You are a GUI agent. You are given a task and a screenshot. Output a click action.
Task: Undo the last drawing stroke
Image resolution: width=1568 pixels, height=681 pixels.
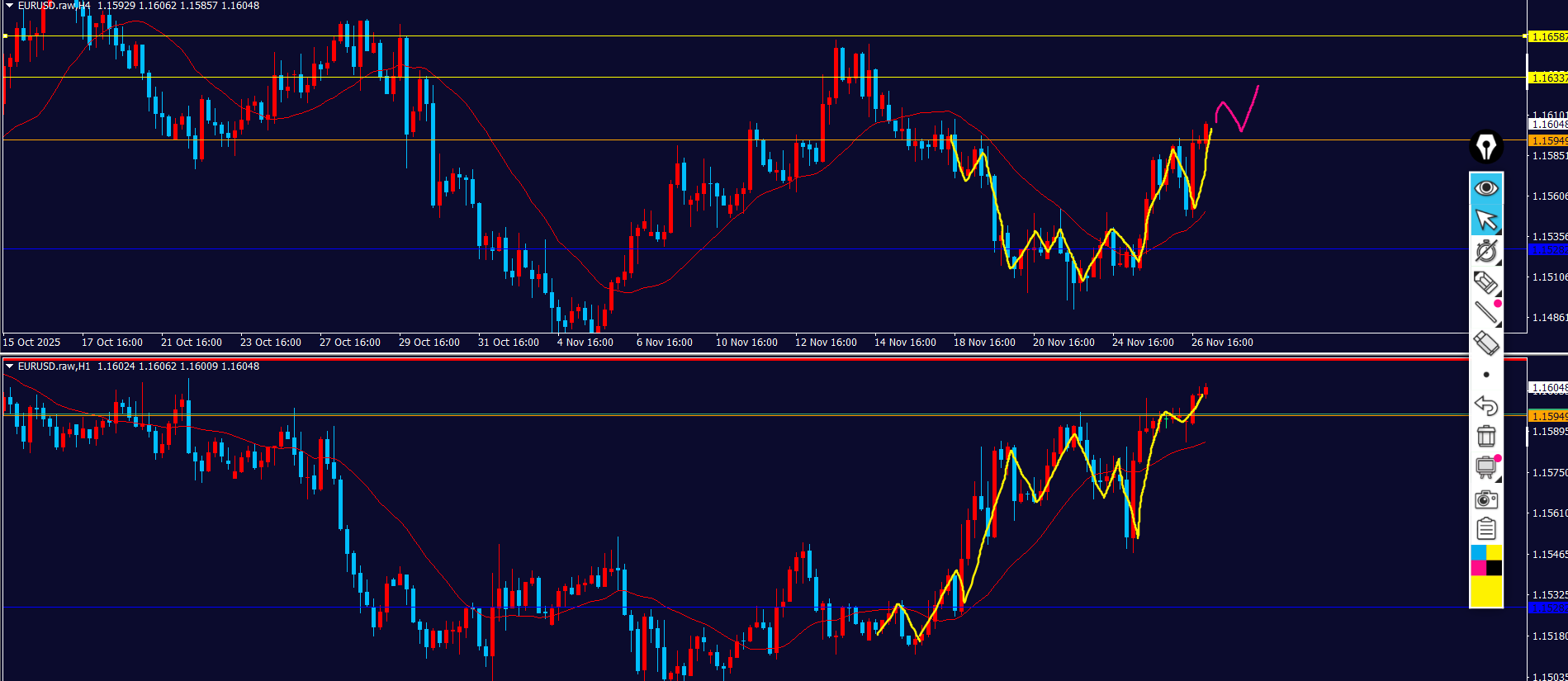click(x=1485, y=405)
